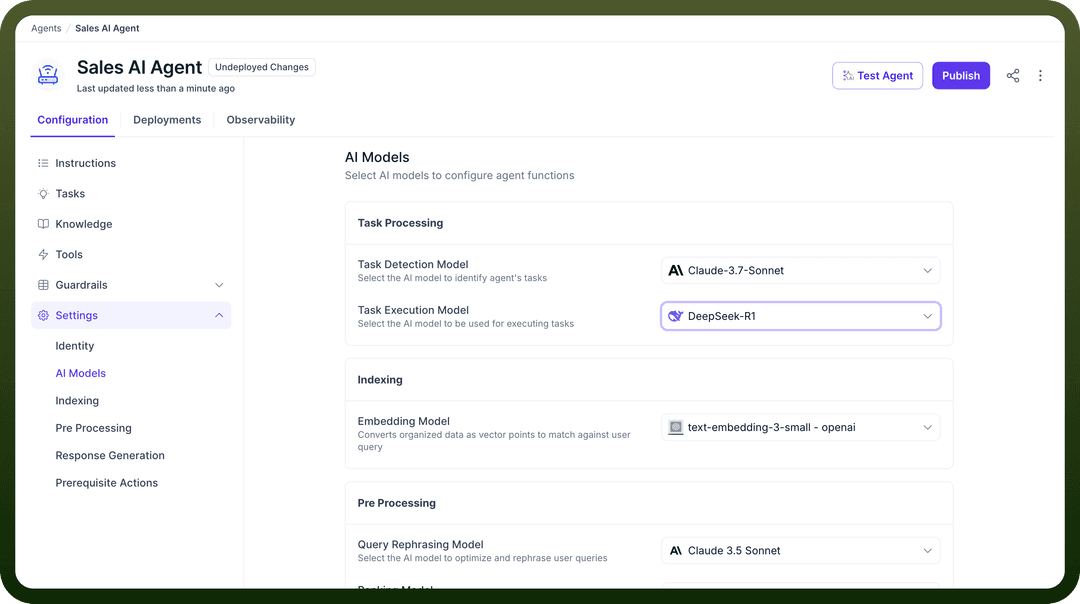The height and width of the screenshot is (604, 1080).
Task: Open Knowledge in the sidebar
Action: point(131,224)
